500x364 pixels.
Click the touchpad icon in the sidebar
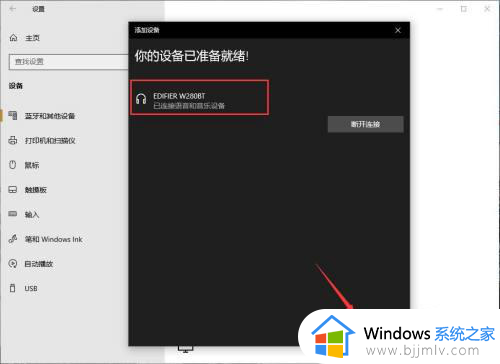click(x=13, y=190)
